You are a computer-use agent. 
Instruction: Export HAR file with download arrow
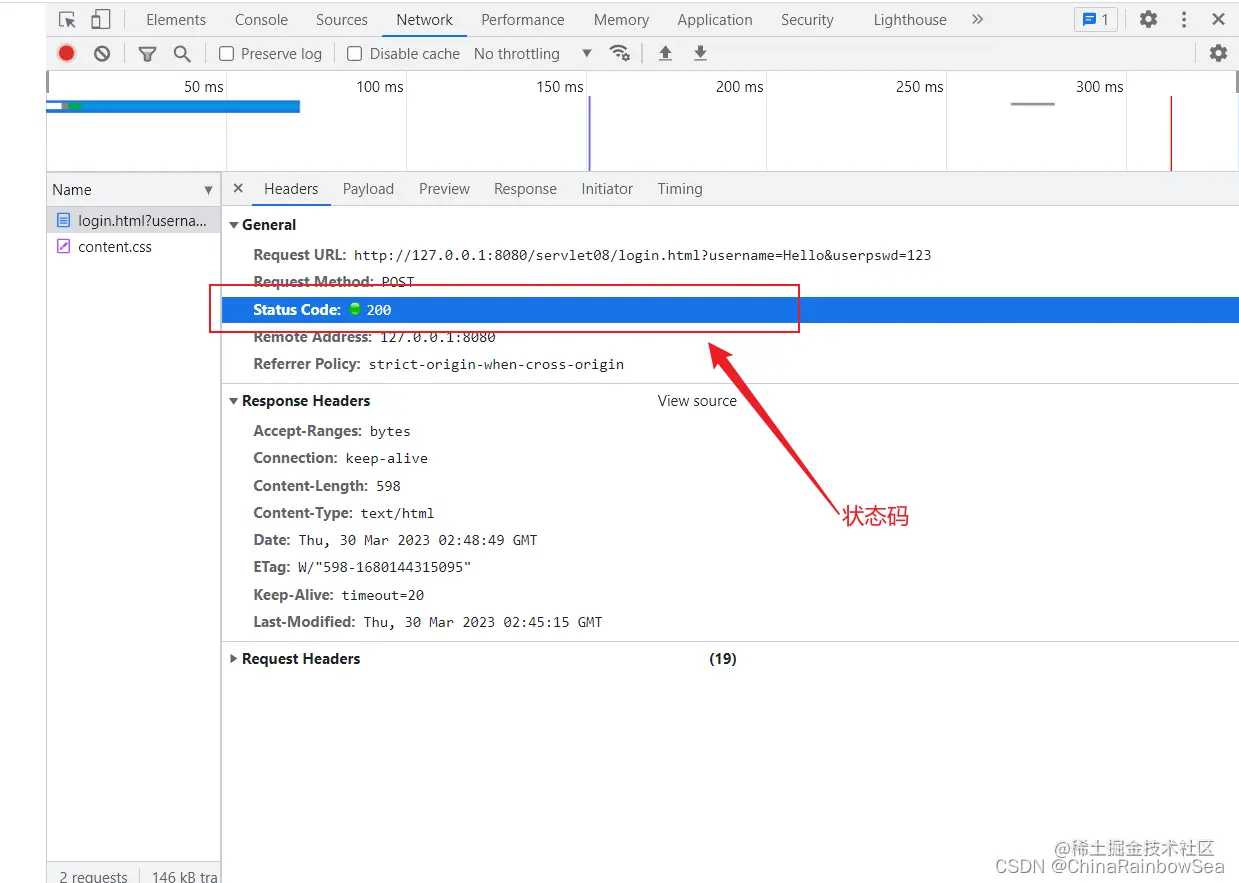tap(700, 54)
